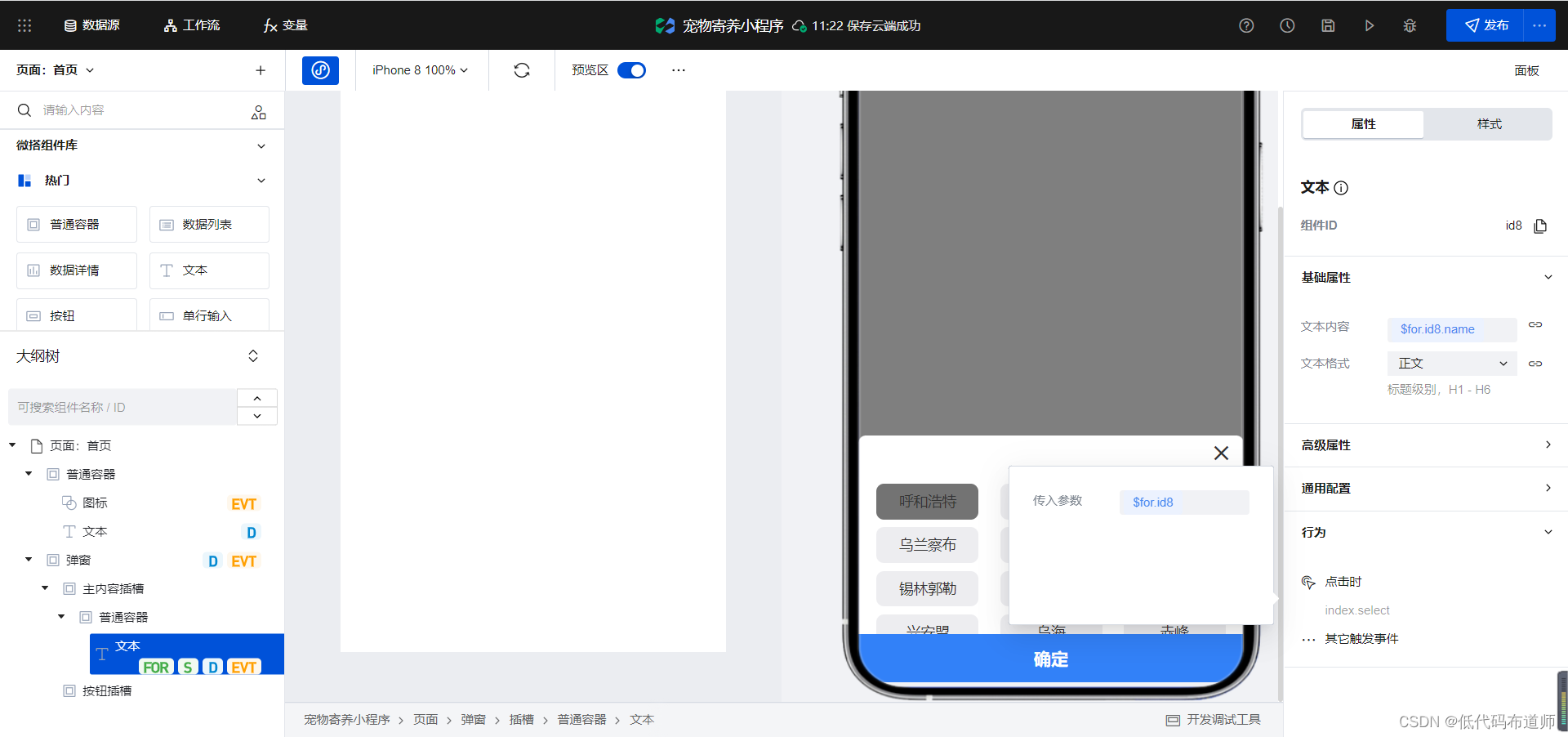
Task: Collapse the 基础属性 section
Action: pyautogui.click(x=1548, y=277)
